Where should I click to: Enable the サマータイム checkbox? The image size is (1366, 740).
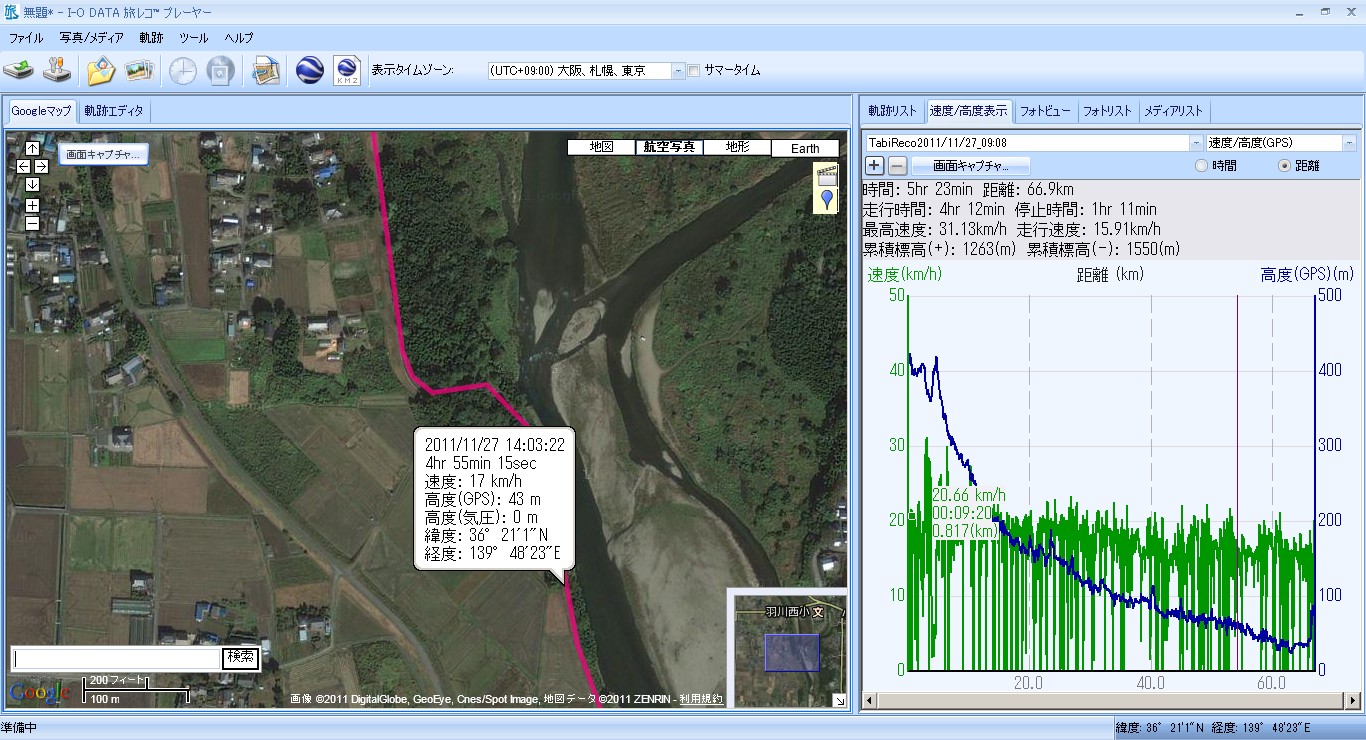pyautogui.click(x=694, y=71)
